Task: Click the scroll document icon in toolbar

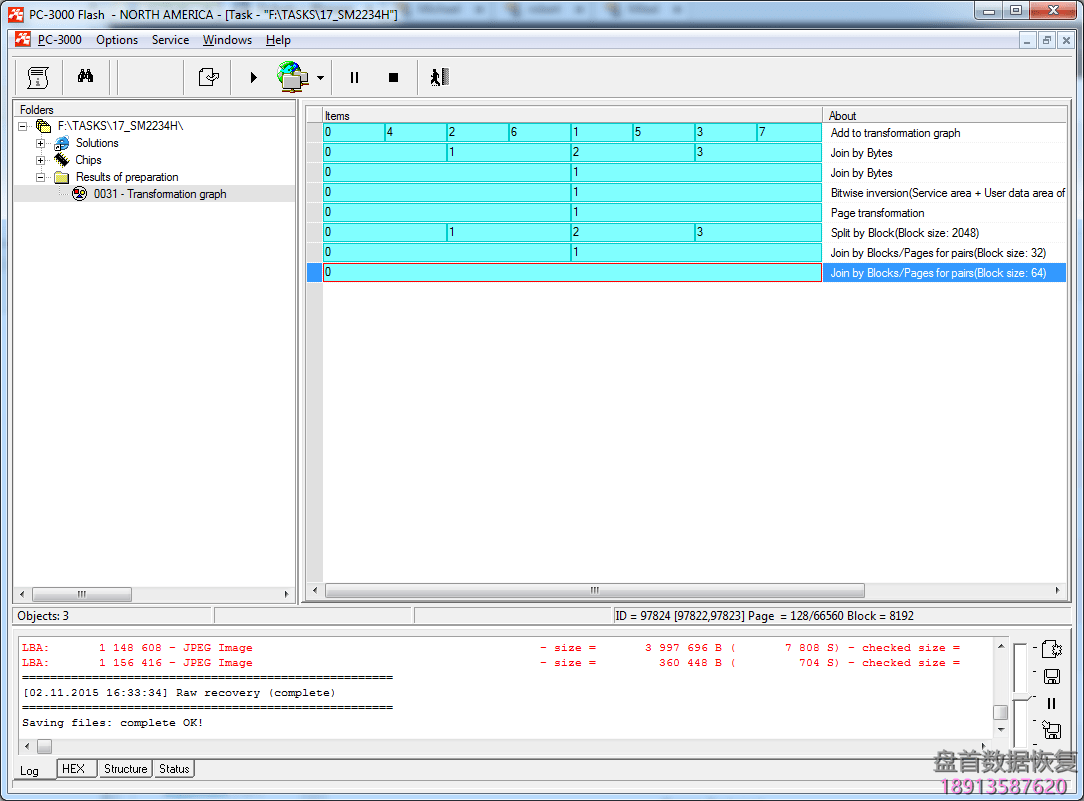Action: coord(38,77)
